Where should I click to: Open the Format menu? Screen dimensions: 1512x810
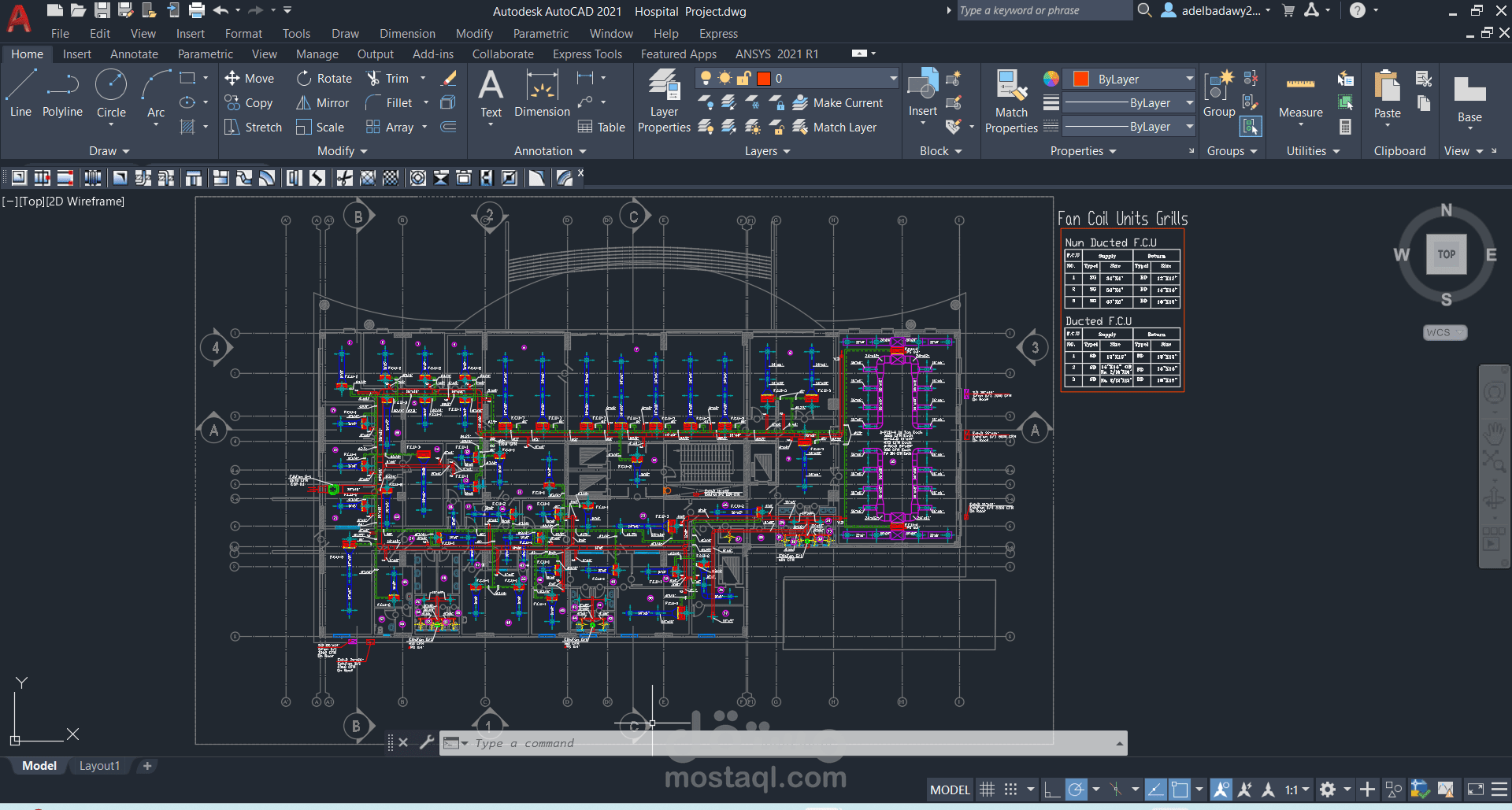[x=243, y=33]
